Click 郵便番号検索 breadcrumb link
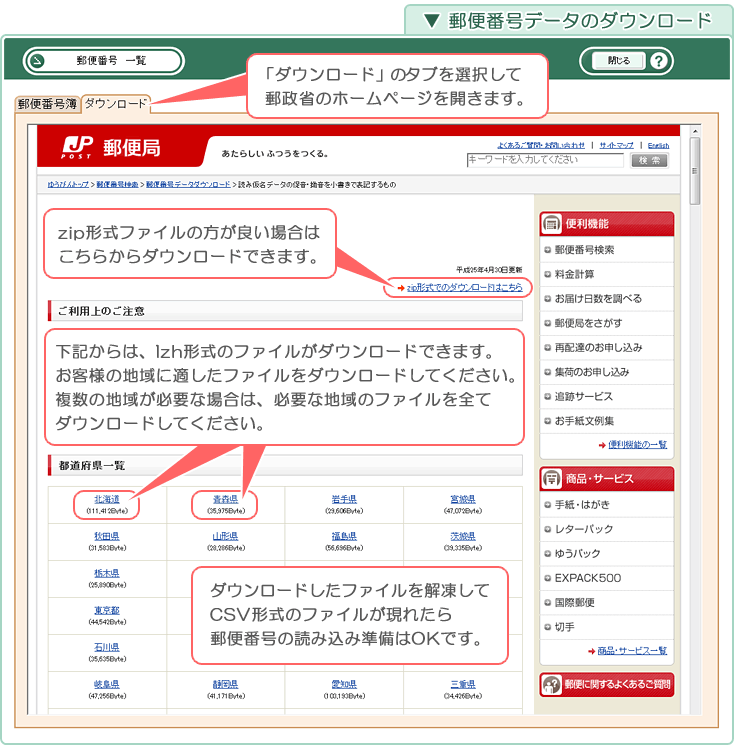 coord(117,184)
